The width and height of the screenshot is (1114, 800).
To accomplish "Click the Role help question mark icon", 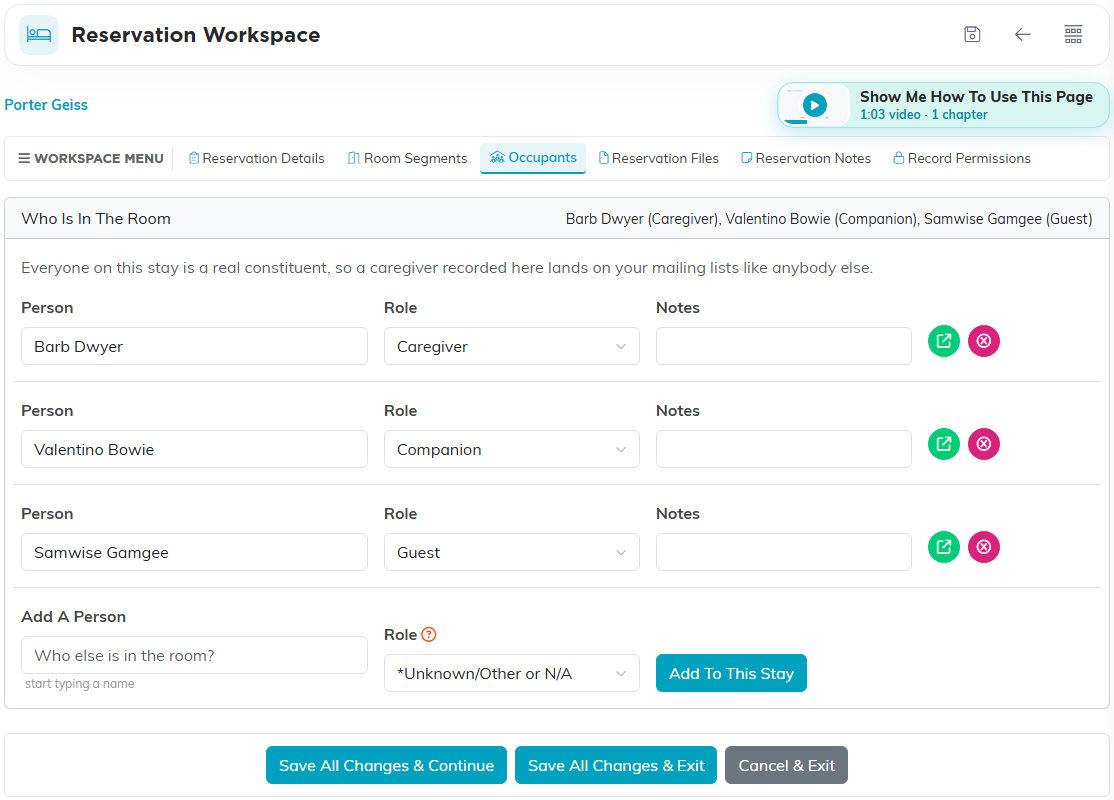I will tap(428, 634).
